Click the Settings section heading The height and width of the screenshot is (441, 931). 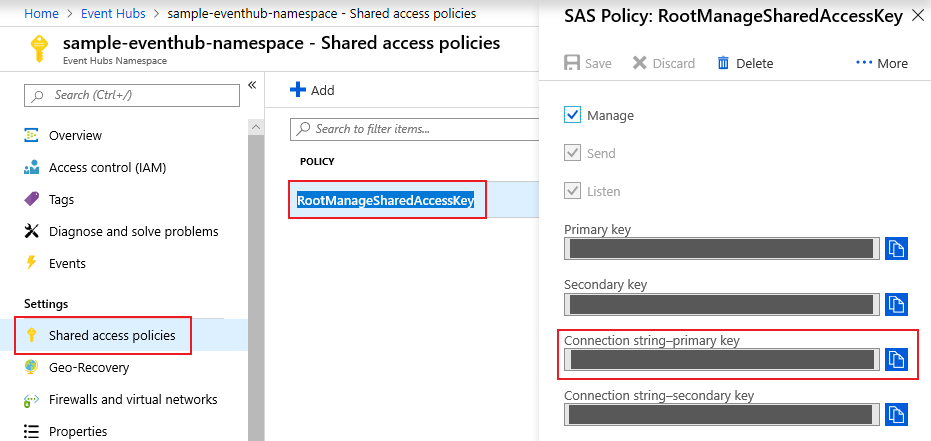coord(46,304)
